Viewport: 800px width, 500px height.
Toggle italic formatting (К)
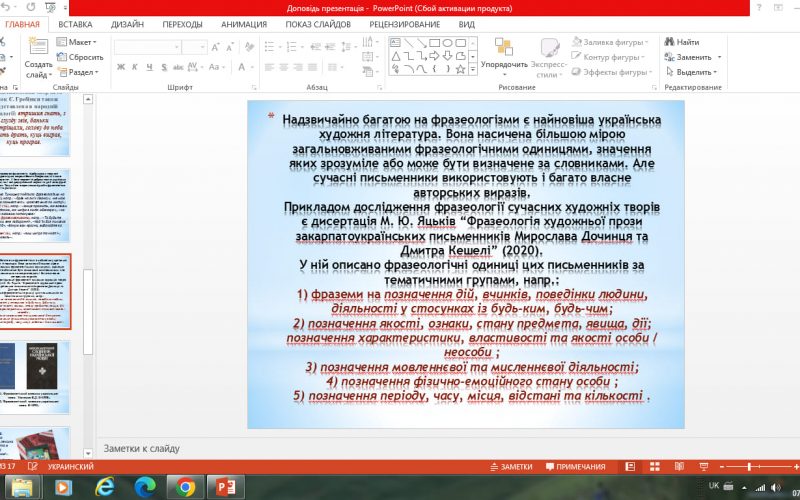[x=133, y=67]
